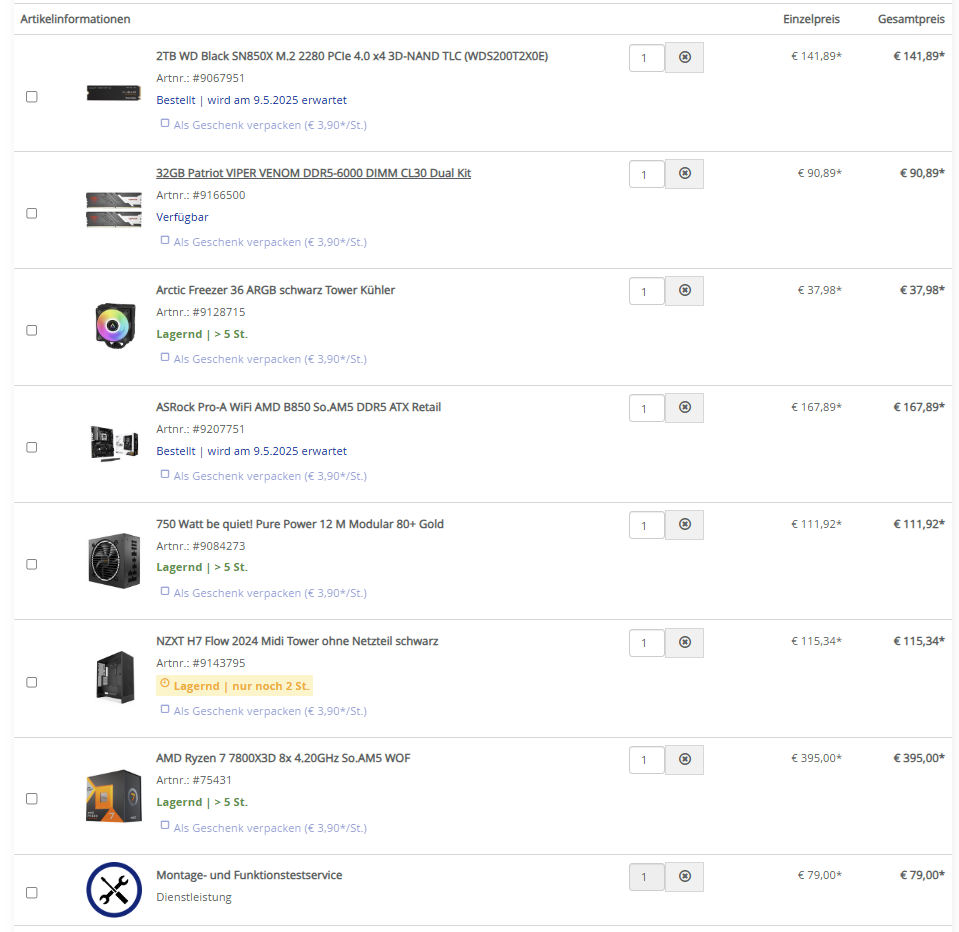959x932 pixels.
Task: Click the NZXT H7 Flow case thumbnail
Action: [x=115, y=678]
